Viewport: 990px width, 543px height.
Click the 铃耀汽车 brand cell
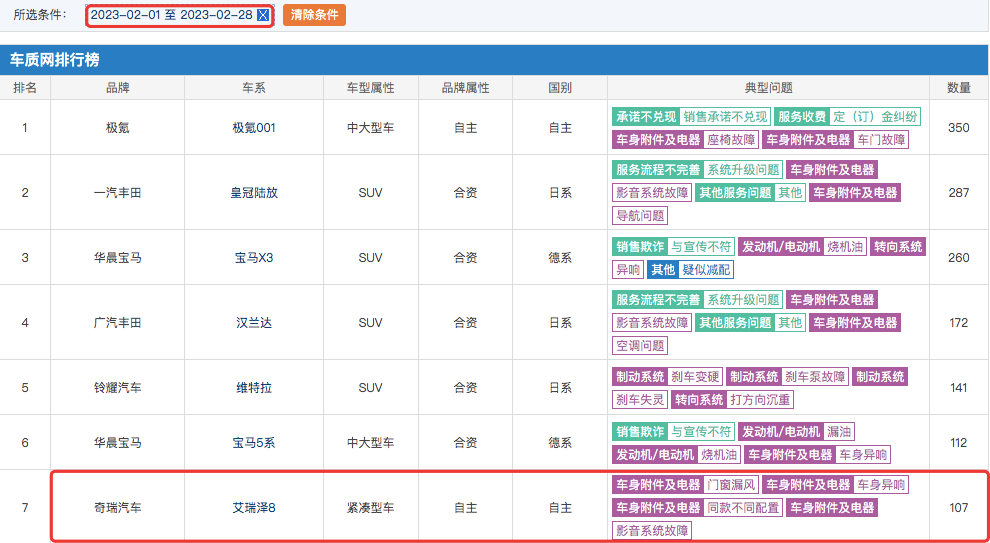coord(117,388)
